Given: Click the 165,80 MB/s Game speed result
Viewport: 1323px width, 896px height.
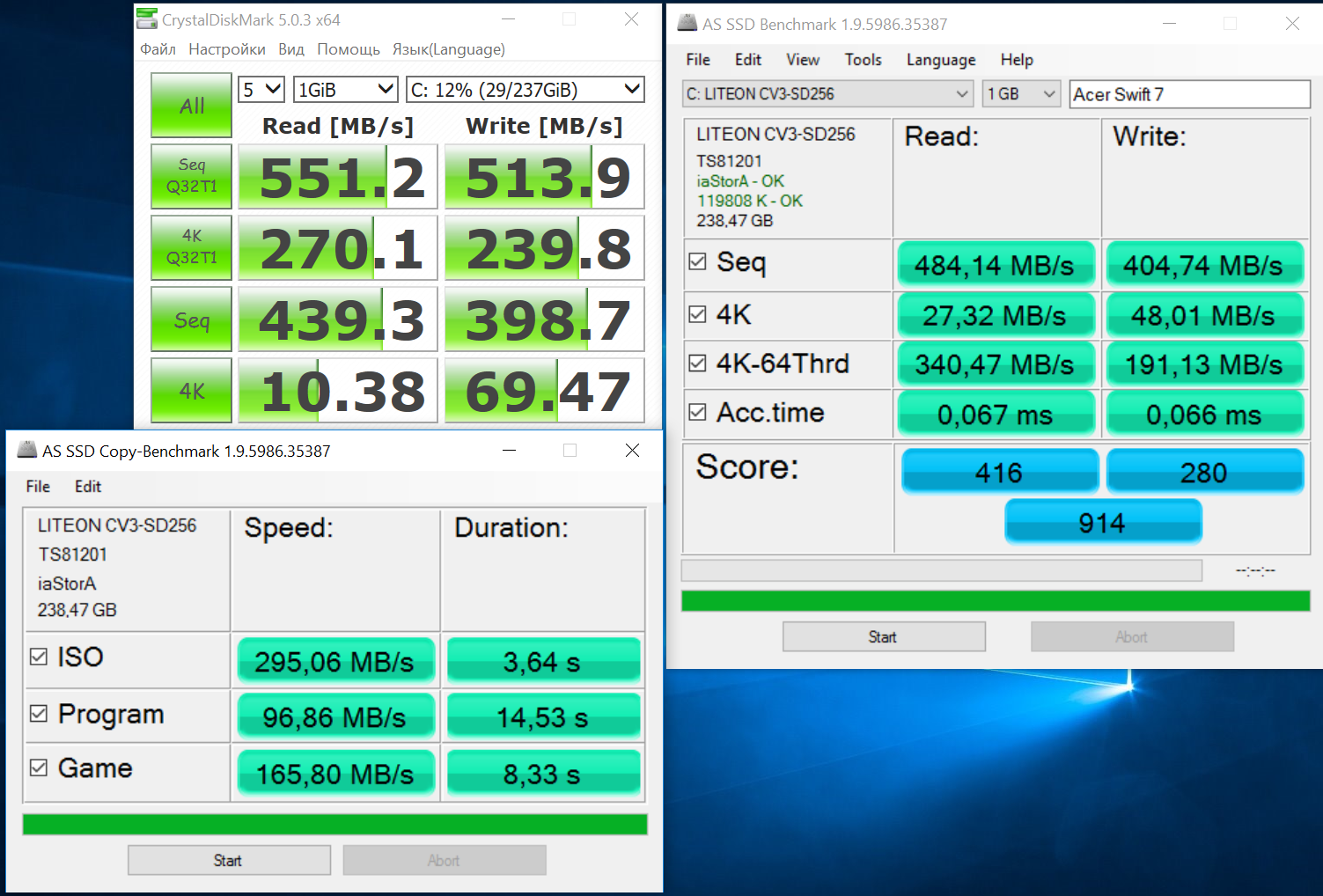Looking at the screenshot, I should 335,774.
